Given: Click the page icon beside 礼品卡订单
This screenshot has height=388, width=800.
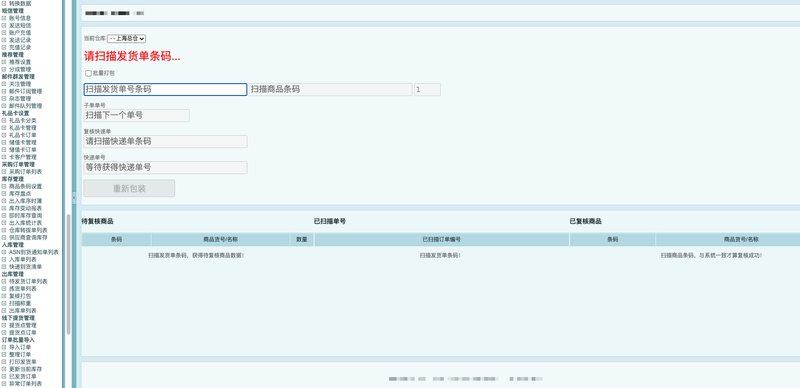Looking at the screenshot, I should [x=4, y=135].
